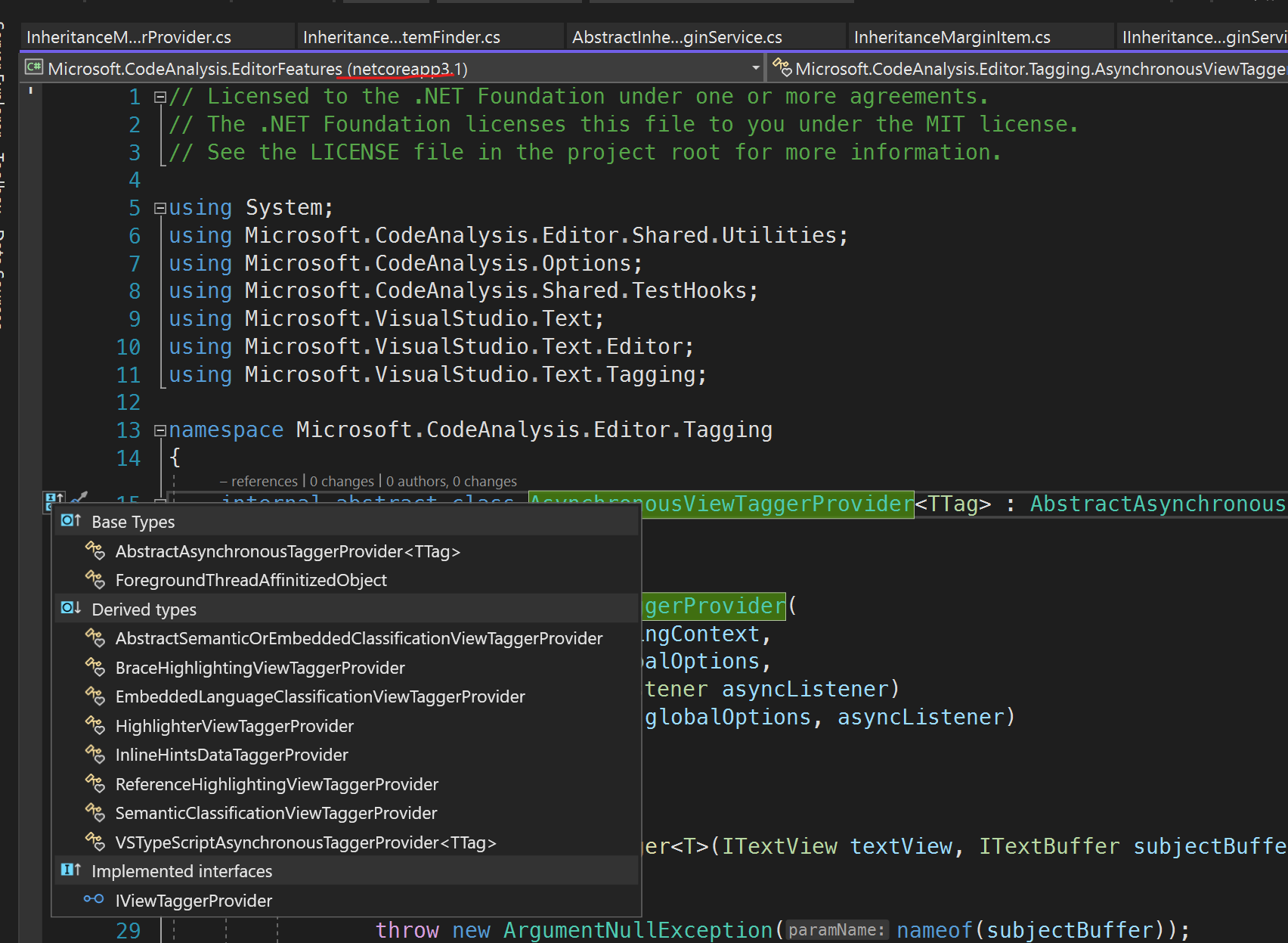
Task: Click namespace Microsoft.CodeAnalysis.Editor.Tagging text
Action: point(470,430)
